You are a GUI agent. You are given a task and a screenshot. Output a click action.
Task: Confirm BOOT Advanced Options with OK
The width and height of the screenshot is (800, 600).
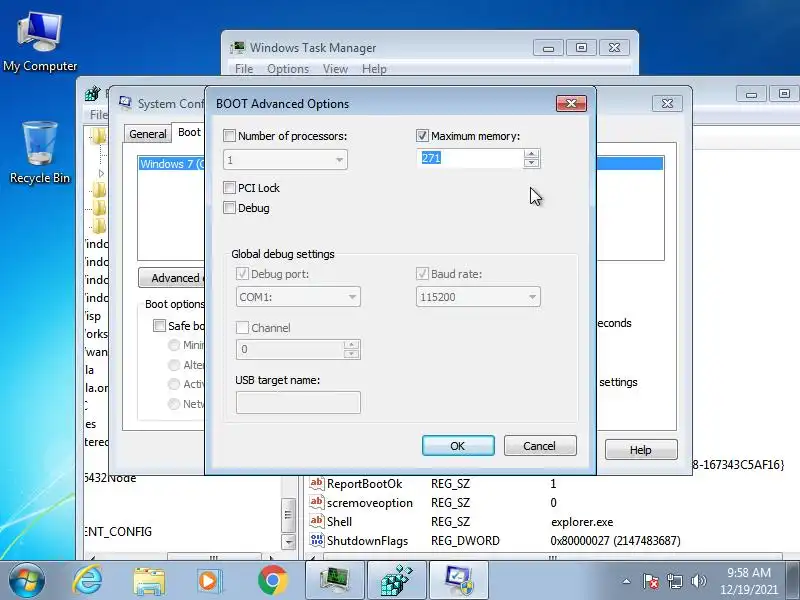(x=458, y=446)
